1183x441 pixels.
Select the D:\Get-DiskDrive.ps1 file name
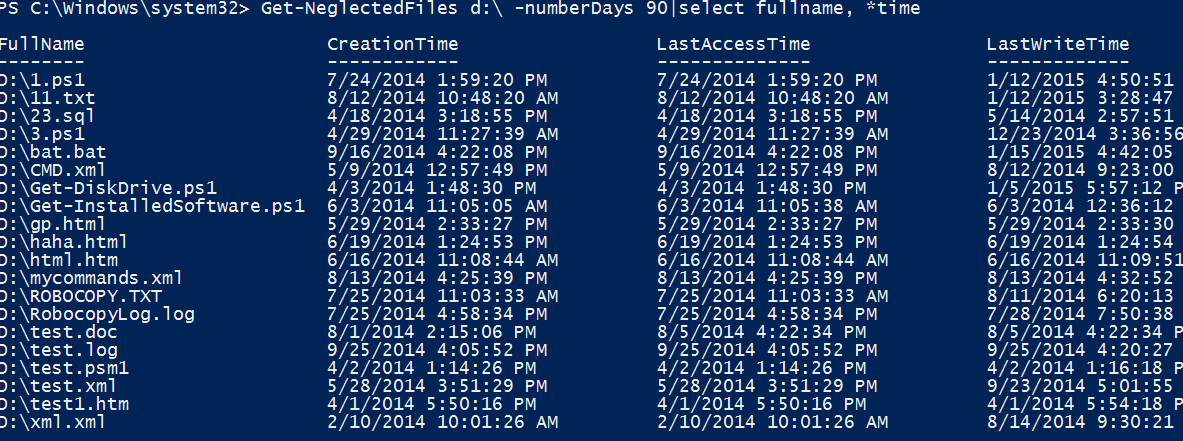109,188
